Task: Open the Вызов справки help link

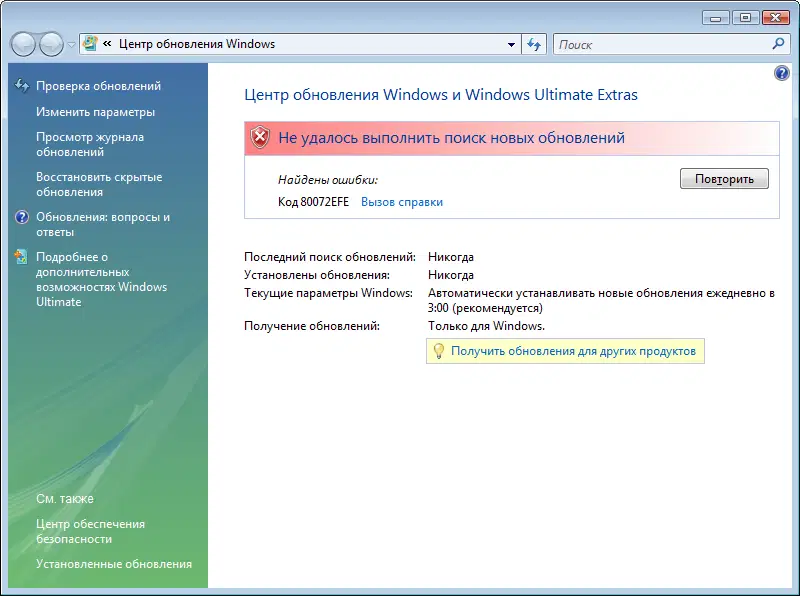Action: tap(402, 202)
